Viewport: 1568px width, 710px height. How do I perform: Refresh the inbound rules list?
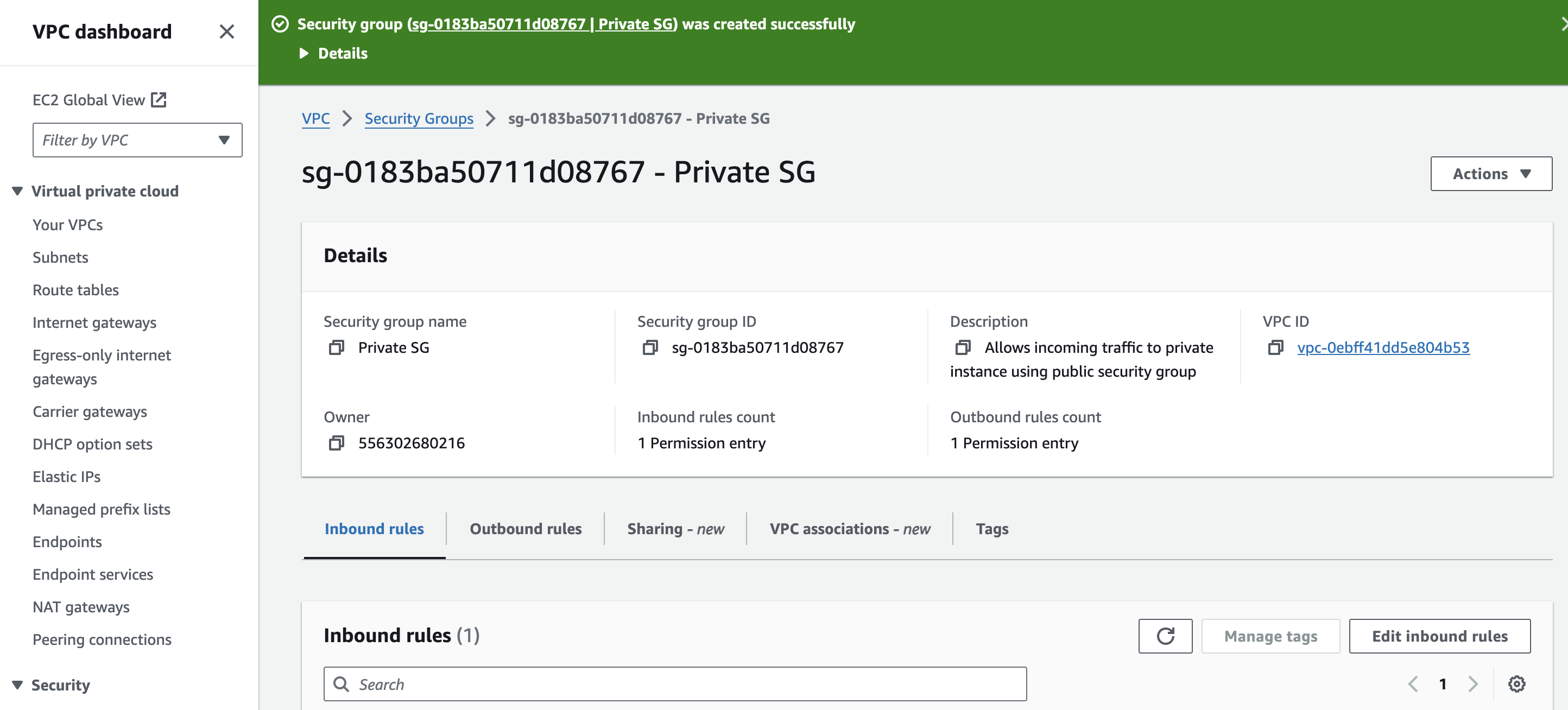(x=1165, y=636)
